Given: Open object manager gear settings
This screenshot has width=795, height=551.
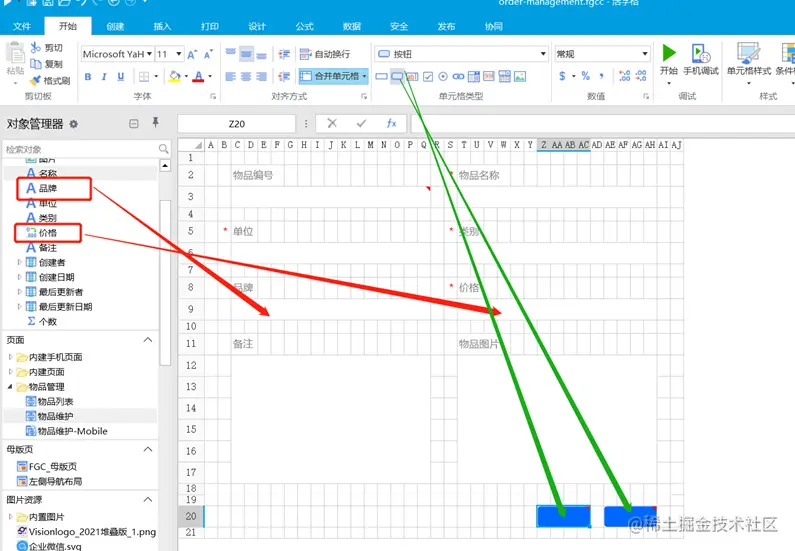Looking at the screenshot, I should tap(74, 124).
